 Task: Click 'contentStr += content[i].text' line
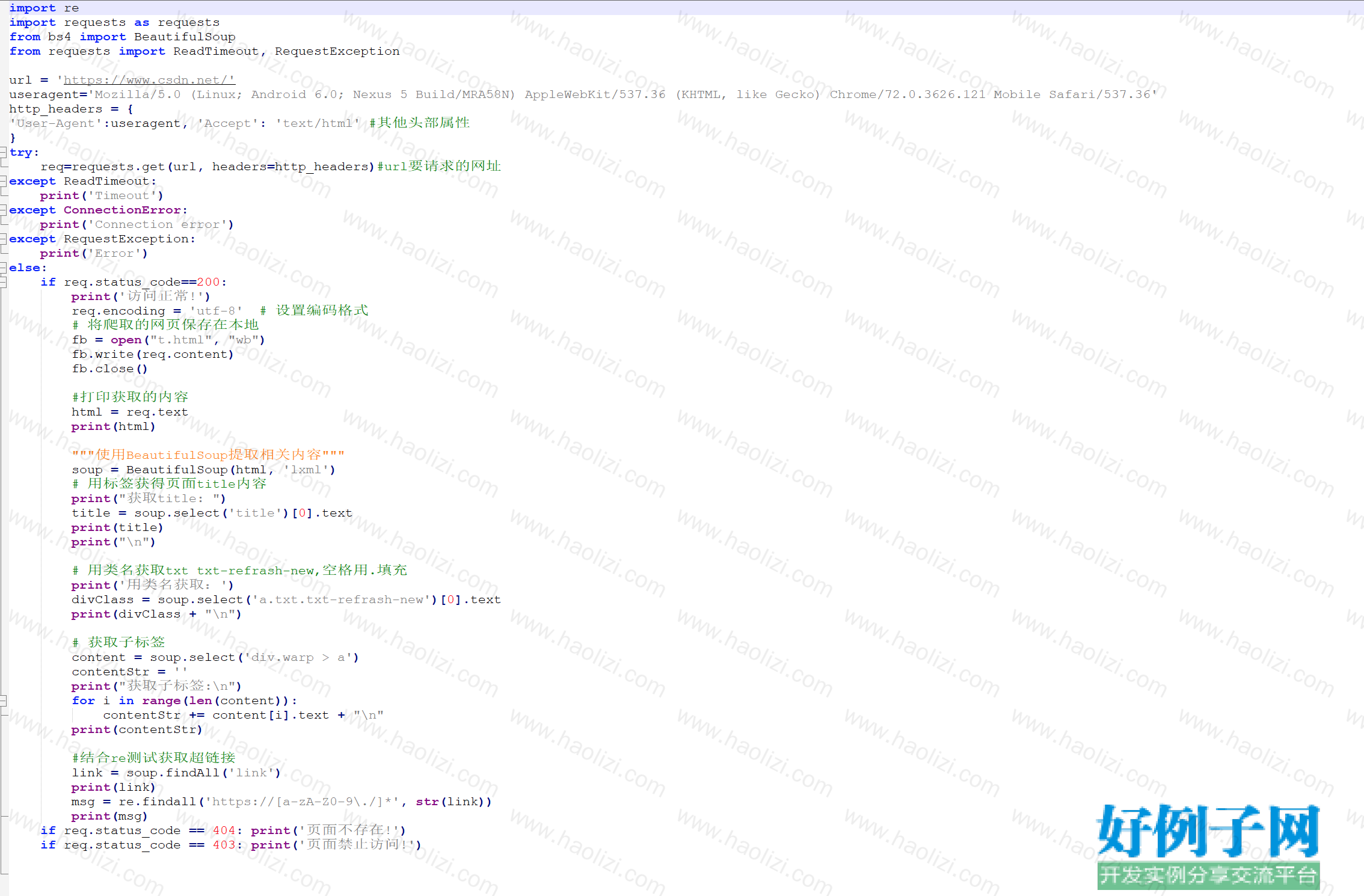coord(244,715)
